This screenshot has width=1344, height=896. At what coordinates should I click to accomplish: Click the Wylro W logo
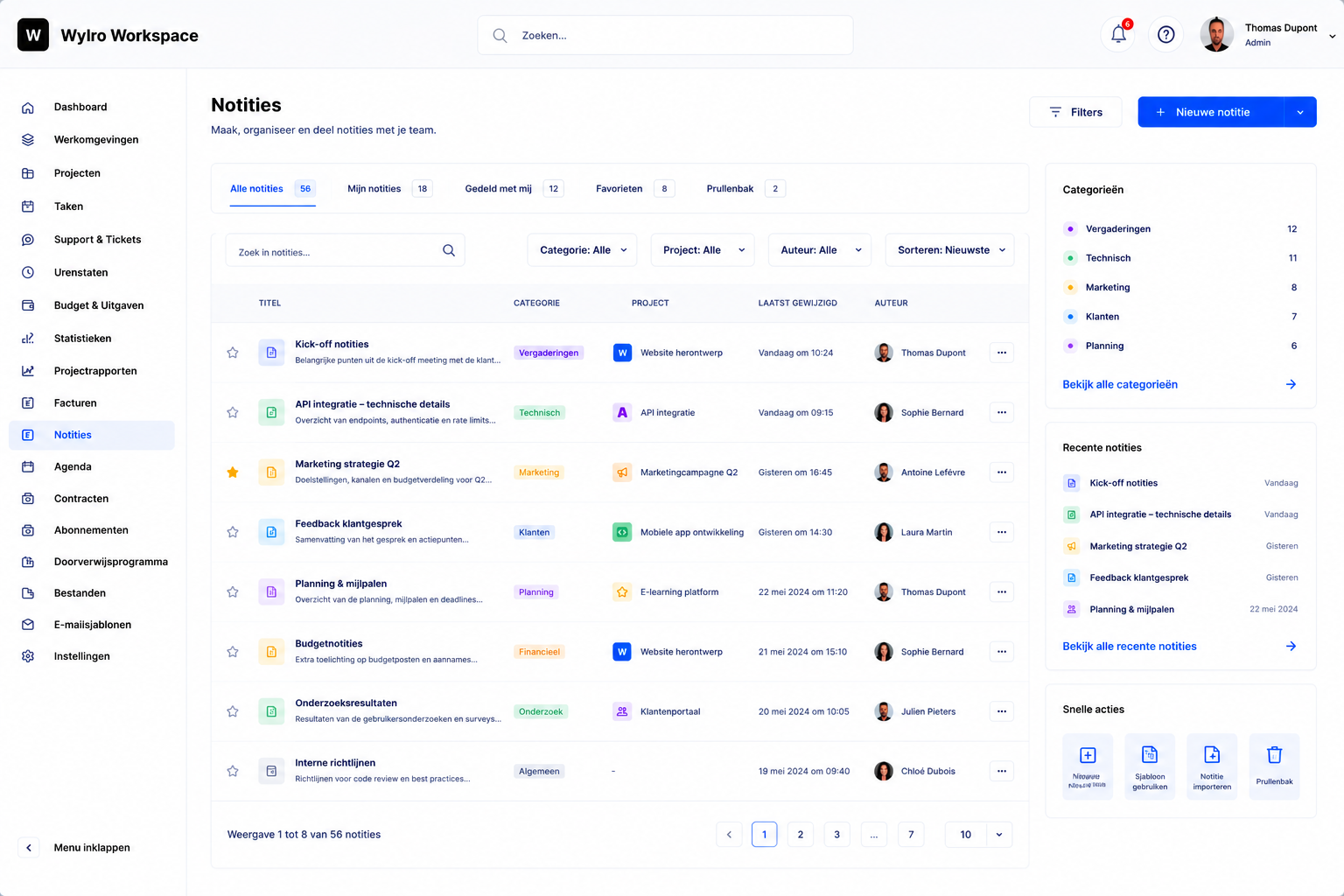click(33, 35)
